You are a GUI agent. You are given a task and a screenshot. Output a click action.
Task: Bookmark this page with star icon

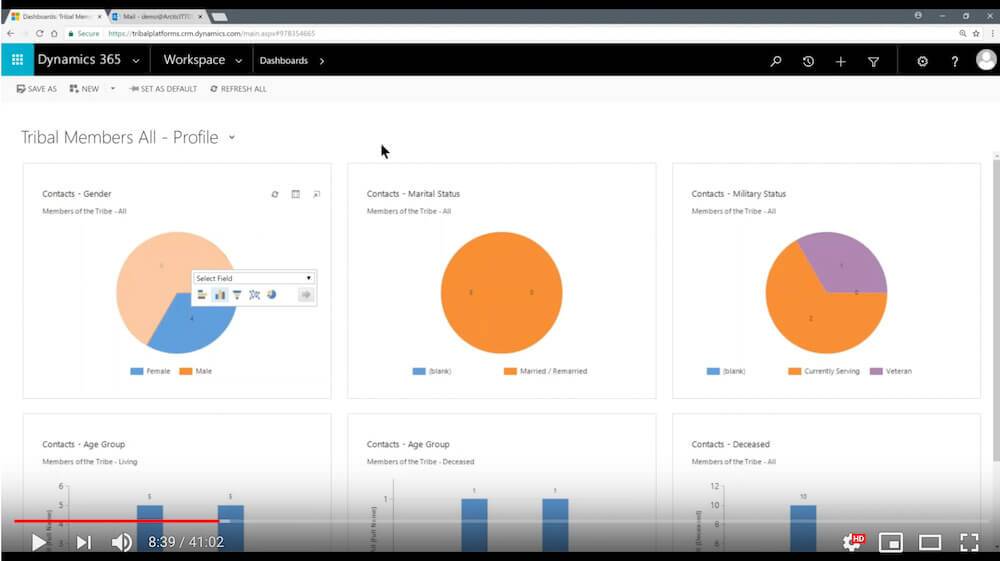[x=976, y=33]
